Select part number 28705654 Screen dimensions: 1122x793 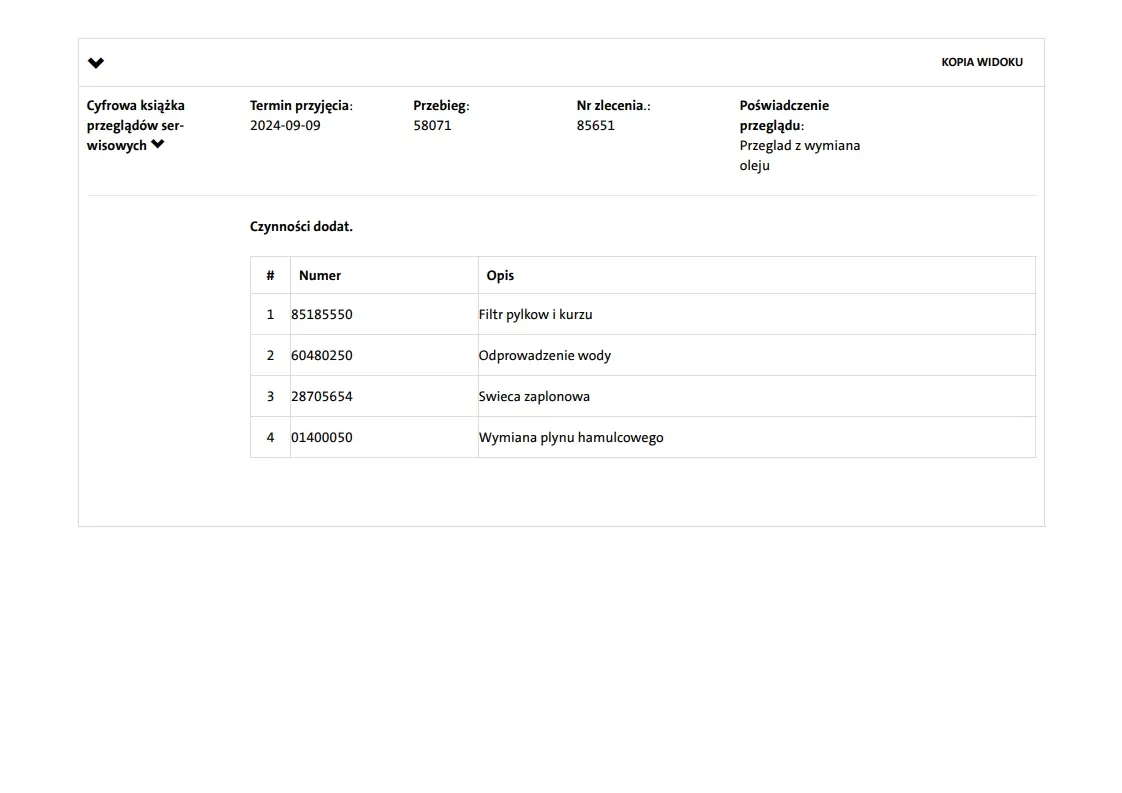coord(322,396)
